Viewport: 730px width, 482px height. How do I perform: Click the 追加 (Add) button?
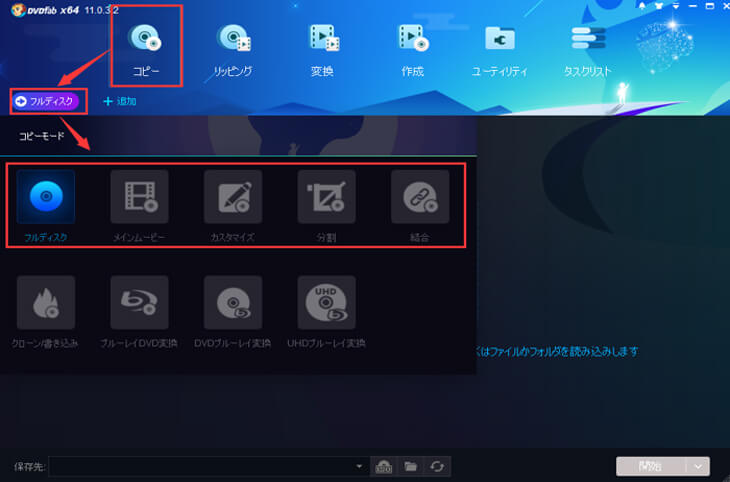tap(119, 101)
